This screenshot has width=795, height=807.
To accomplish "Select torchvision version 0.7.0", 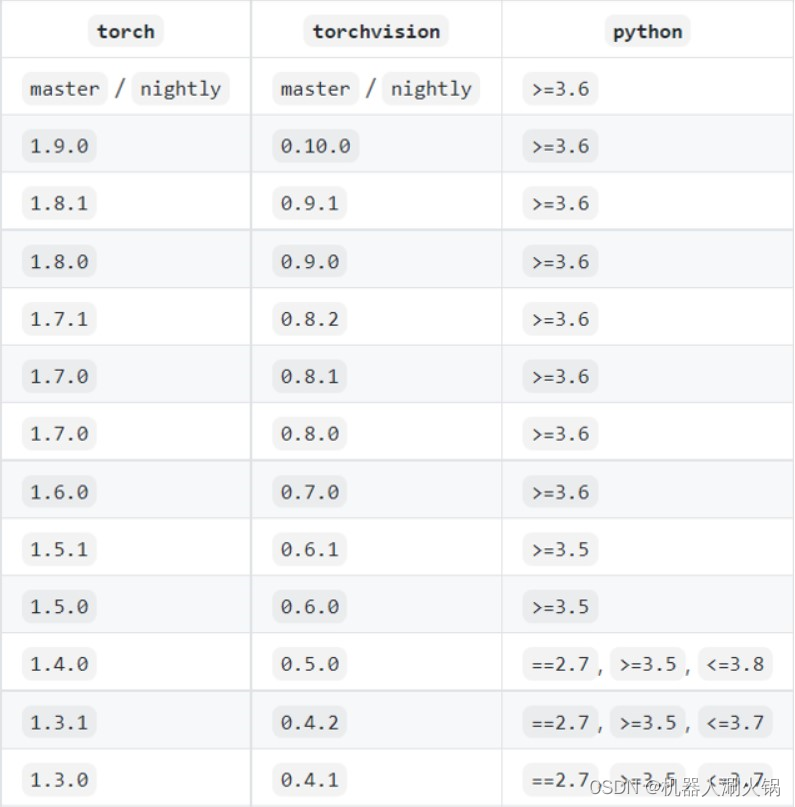I will pos(309,492).
